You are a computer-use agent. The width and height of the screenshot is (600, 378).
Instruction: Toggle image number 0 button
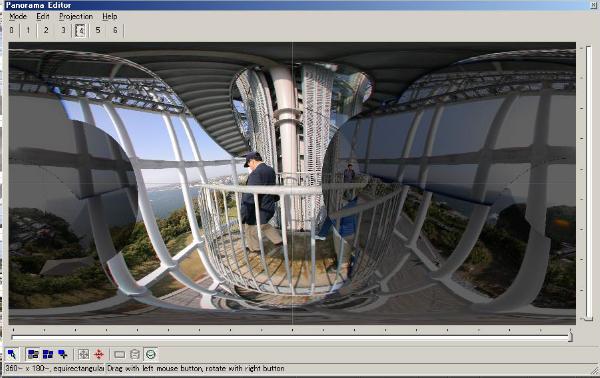coord(11,30)
